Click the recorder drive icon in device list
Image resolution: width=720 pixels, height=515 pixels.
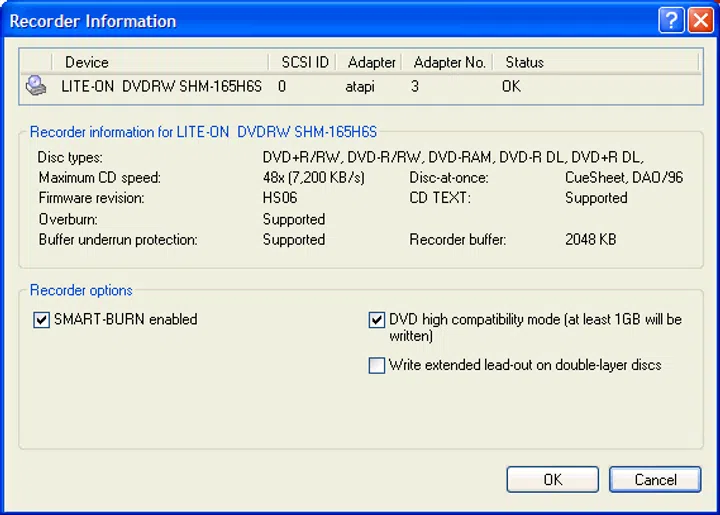35,87
